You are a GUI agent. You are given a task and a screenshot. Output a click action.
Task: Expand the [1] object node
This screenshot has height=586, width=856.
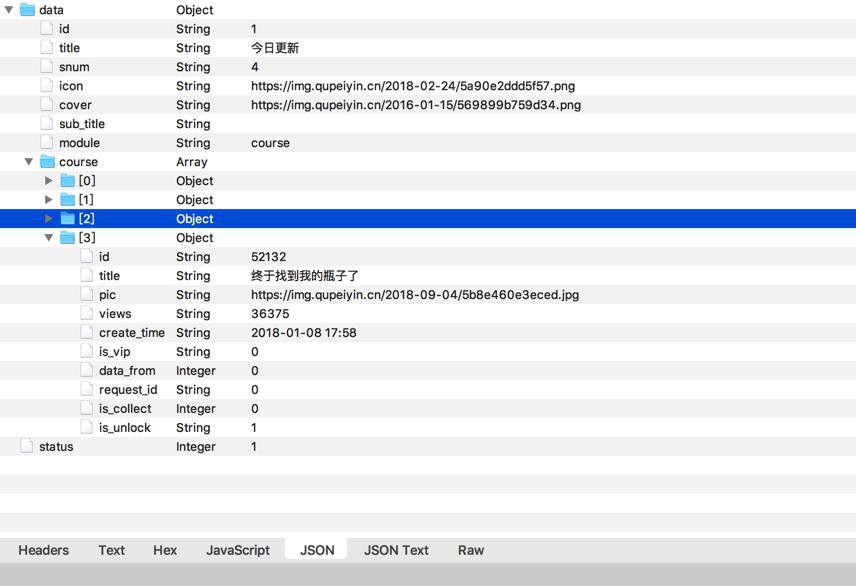click(x=49, y=200)
